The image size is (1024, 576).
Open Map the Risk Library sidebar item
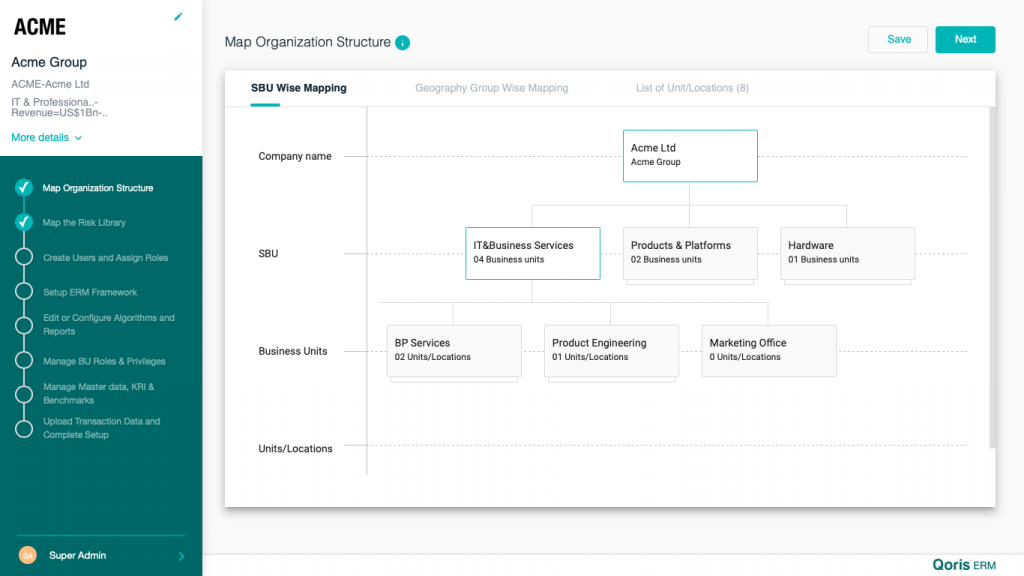point(84,223)
